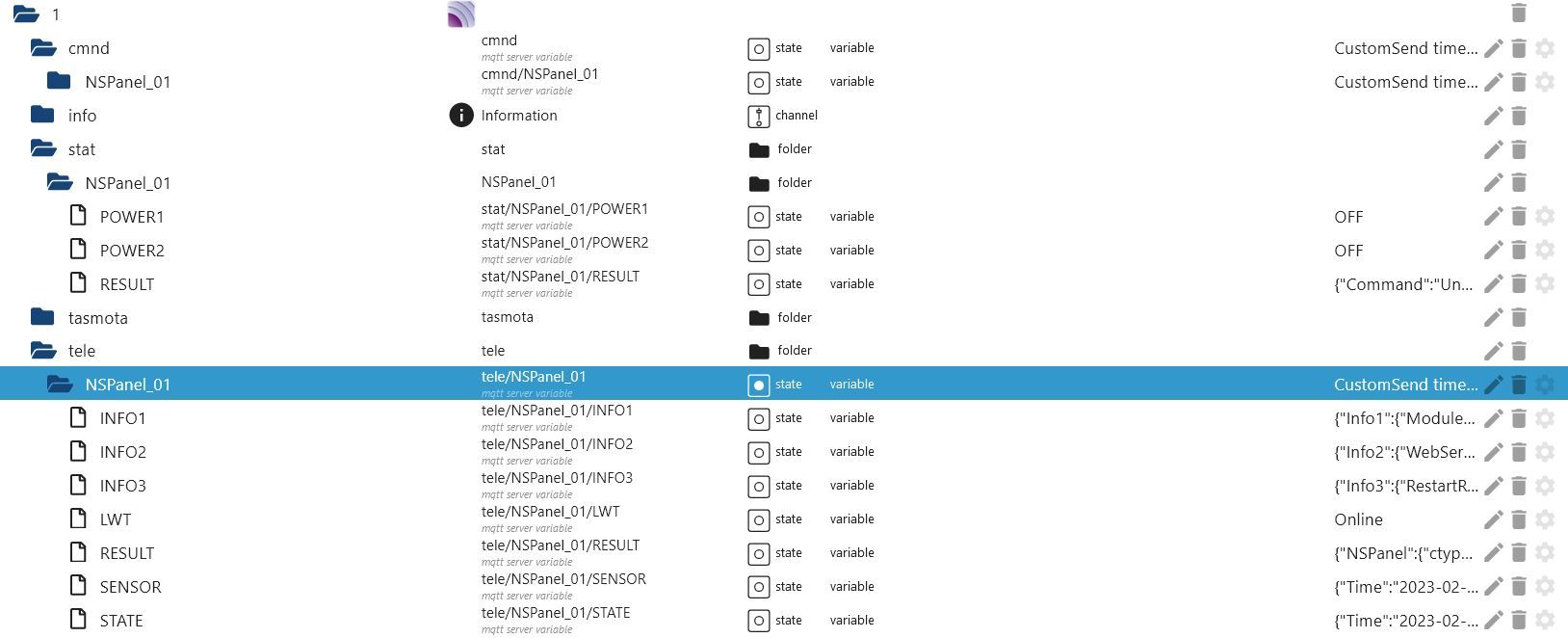This screenshot has width=1568, height=638.
Task: Click state type icon for LWT row
Action: (x=758, y=520)
